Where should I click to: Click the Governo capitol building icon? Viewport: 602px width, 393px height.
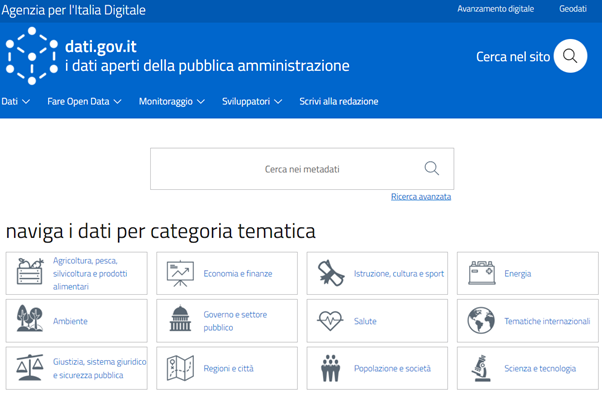180,319
